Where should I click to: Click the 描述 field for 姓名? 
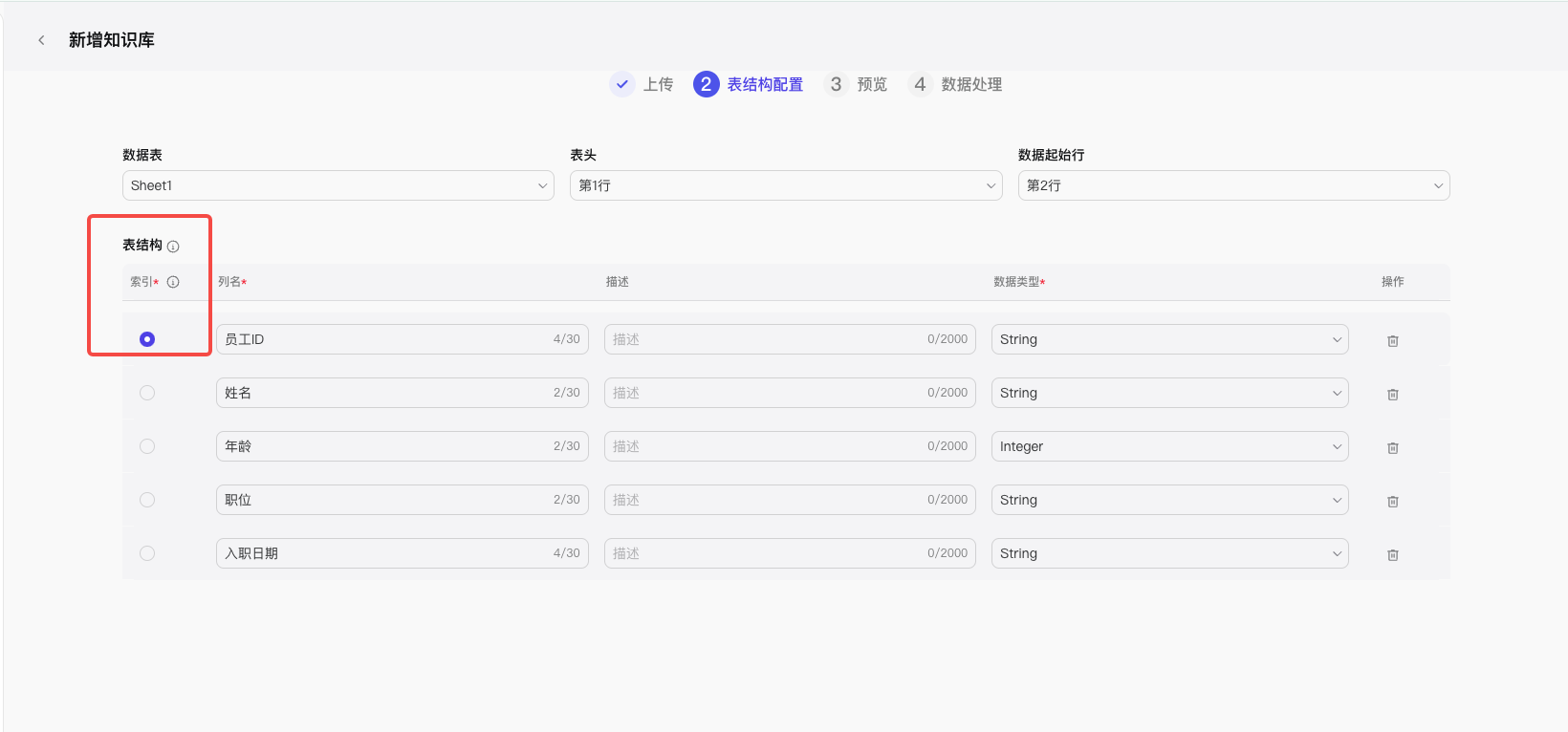[x=790, y=393]
